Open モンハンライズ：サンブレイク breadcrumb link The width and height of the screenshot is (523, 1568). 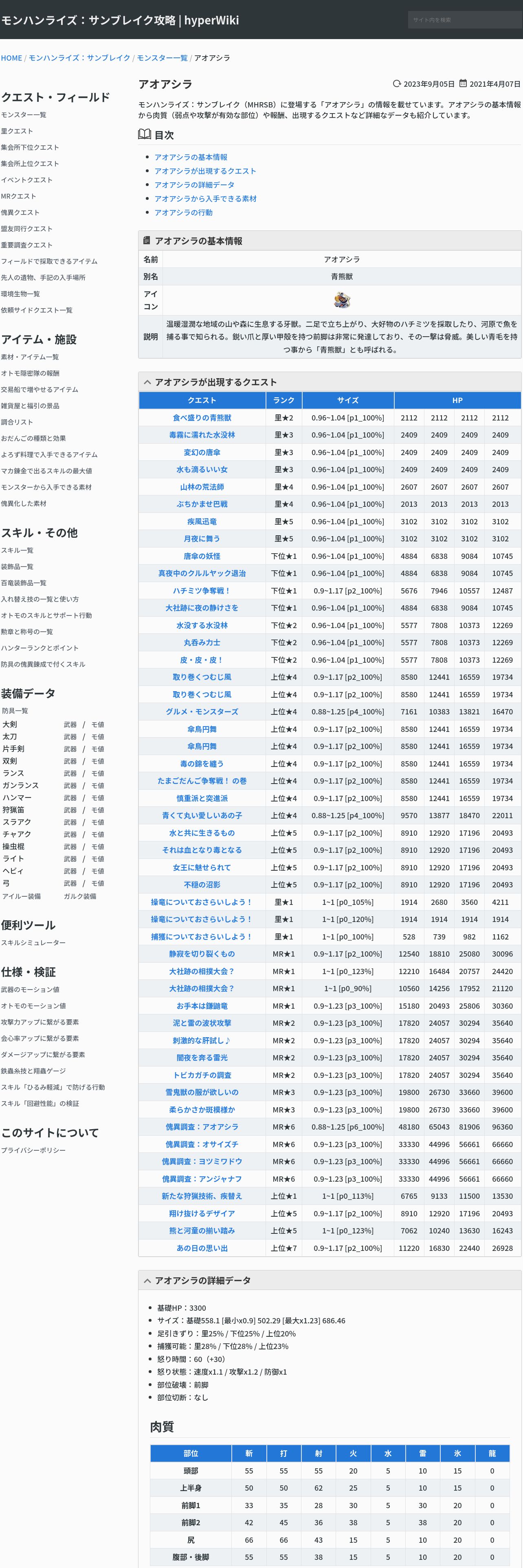79,58
